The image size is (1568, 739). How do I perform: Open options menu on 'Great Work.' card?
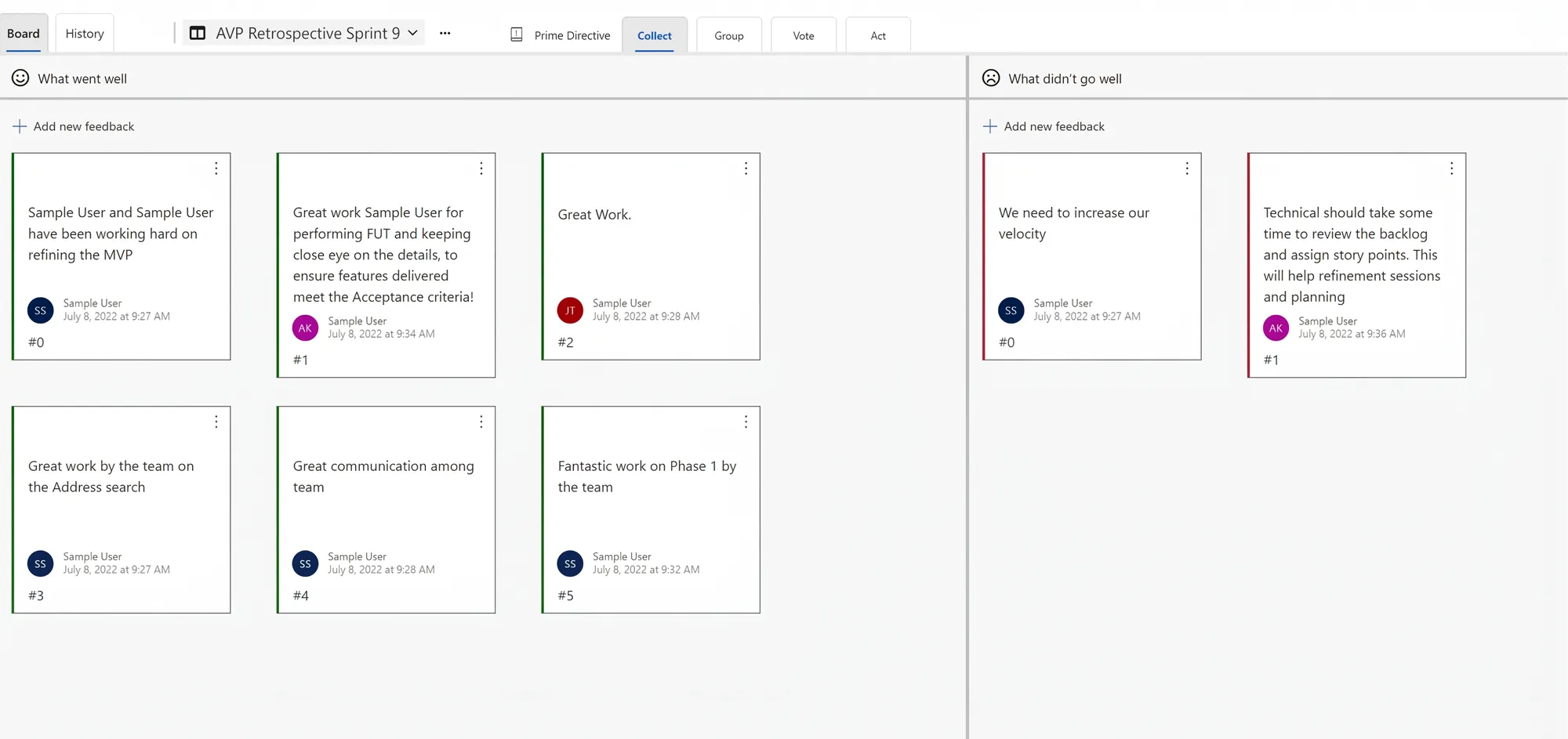pyautogui.click(x=746, y=168)
